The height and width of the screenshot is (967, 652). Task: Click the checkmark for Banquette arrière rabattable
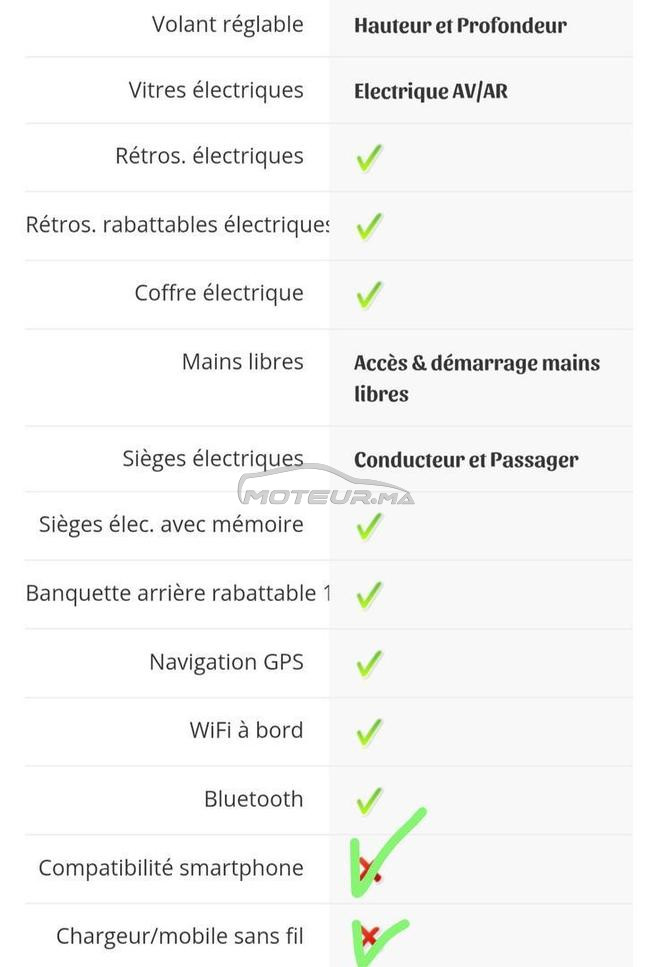click(369, 595)
